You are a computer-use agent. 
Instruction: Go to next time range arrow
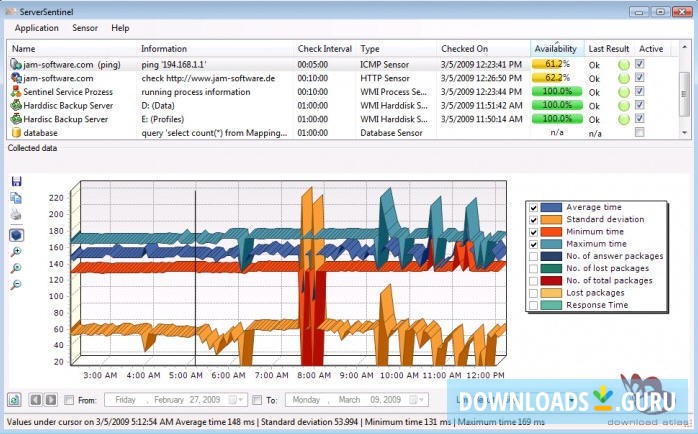pos(51,399)
